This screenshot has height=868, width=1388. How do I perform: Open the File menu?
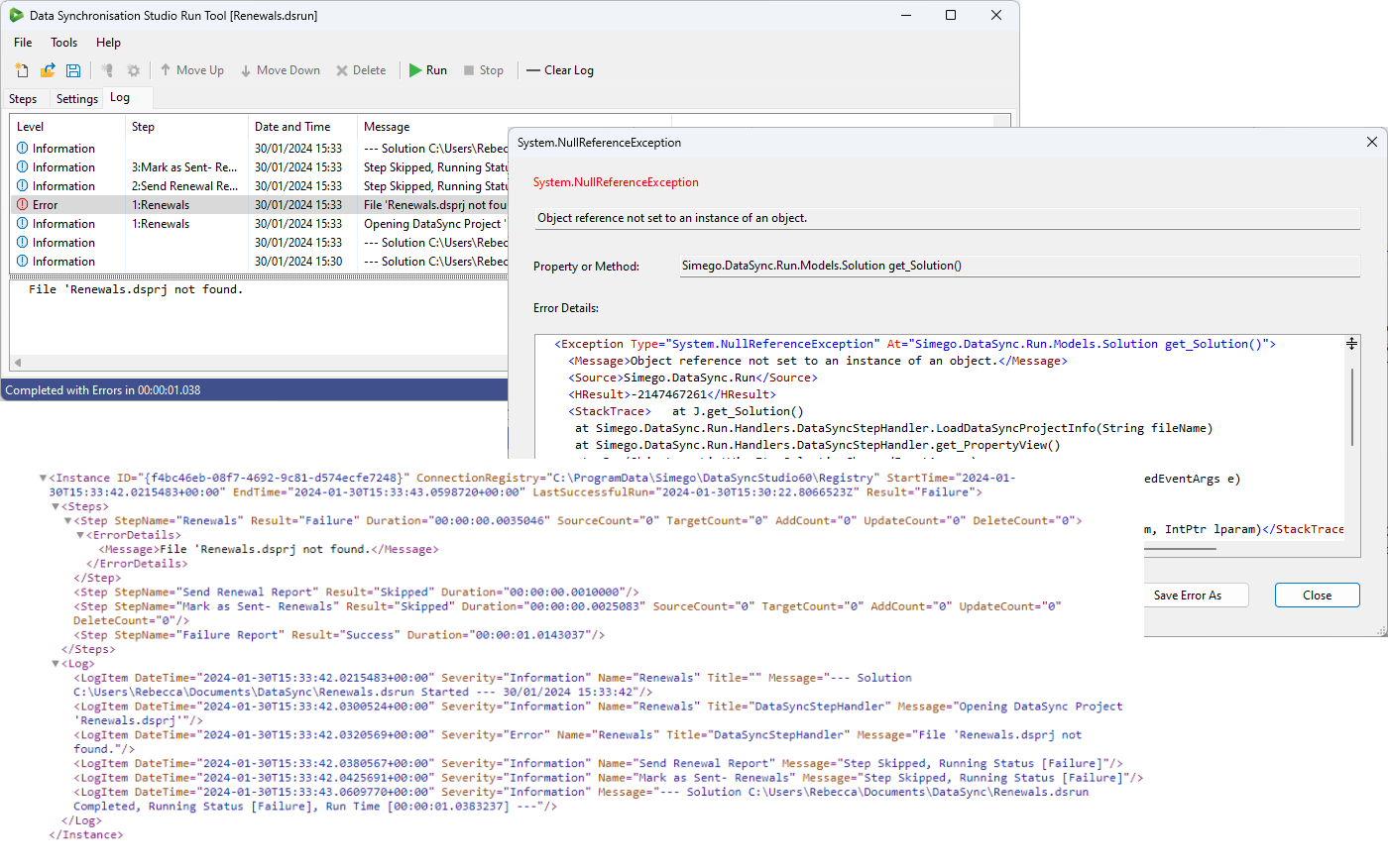point(23,43)
